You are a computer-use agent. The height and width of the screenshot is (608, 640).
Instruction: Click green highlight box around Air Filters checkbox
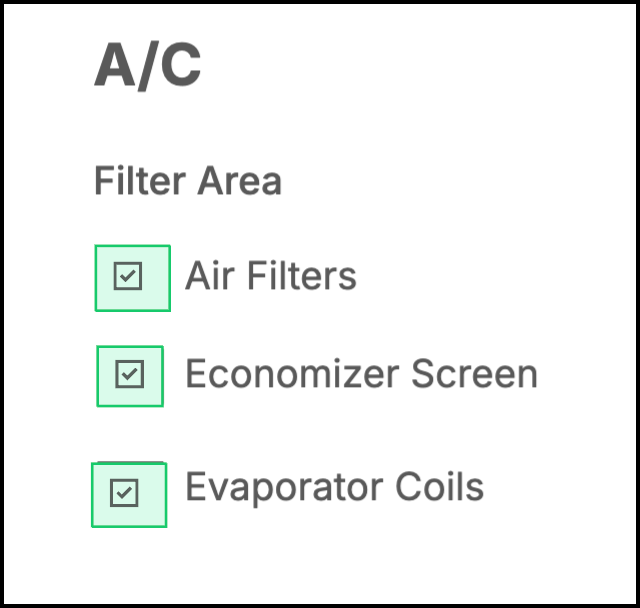pyautogui.click(x=133, y=278)
